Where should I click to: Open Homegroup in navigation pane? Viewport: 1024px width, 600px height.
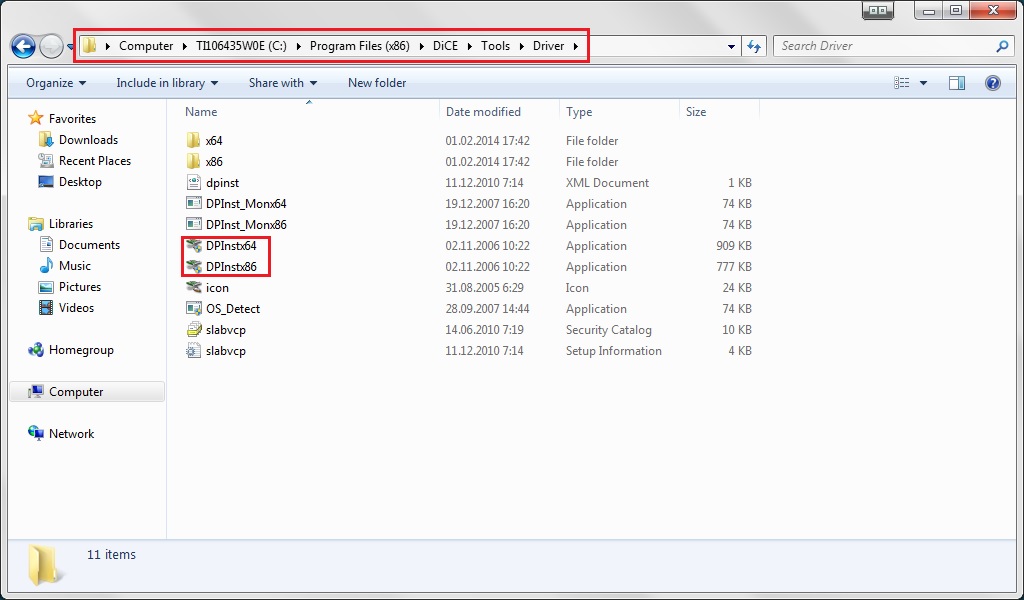pyautogui.click(x=81, y=350)
